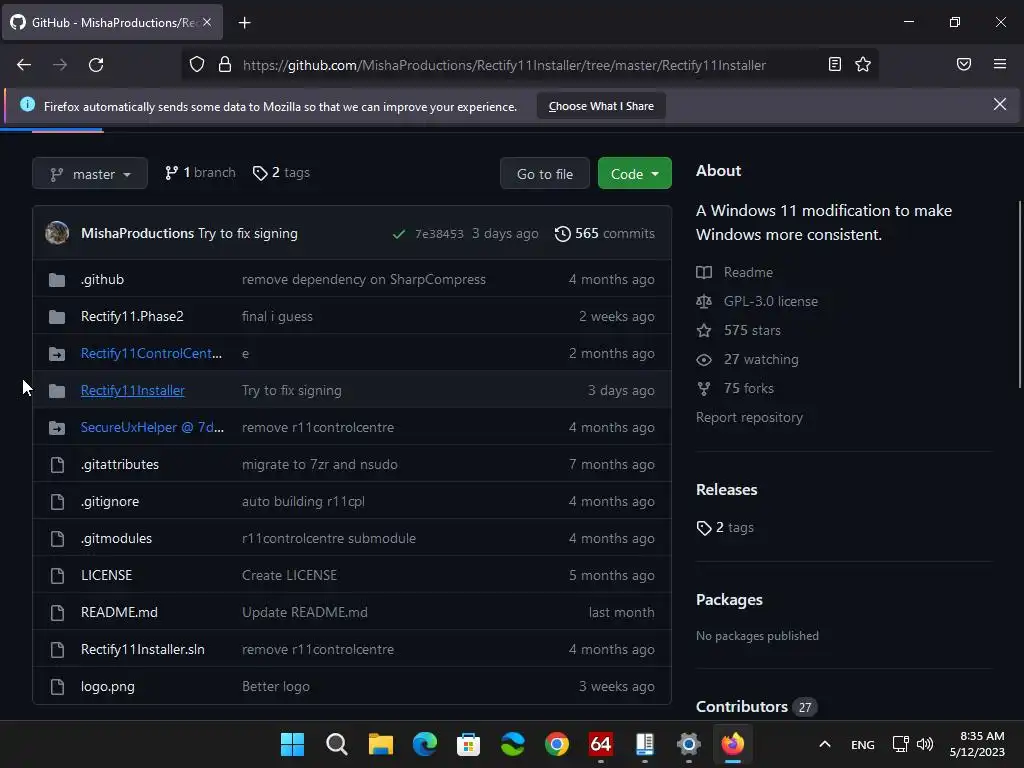Open Settings gear in the taskbar
1024x768 pixels.
[x=688, y=744]
